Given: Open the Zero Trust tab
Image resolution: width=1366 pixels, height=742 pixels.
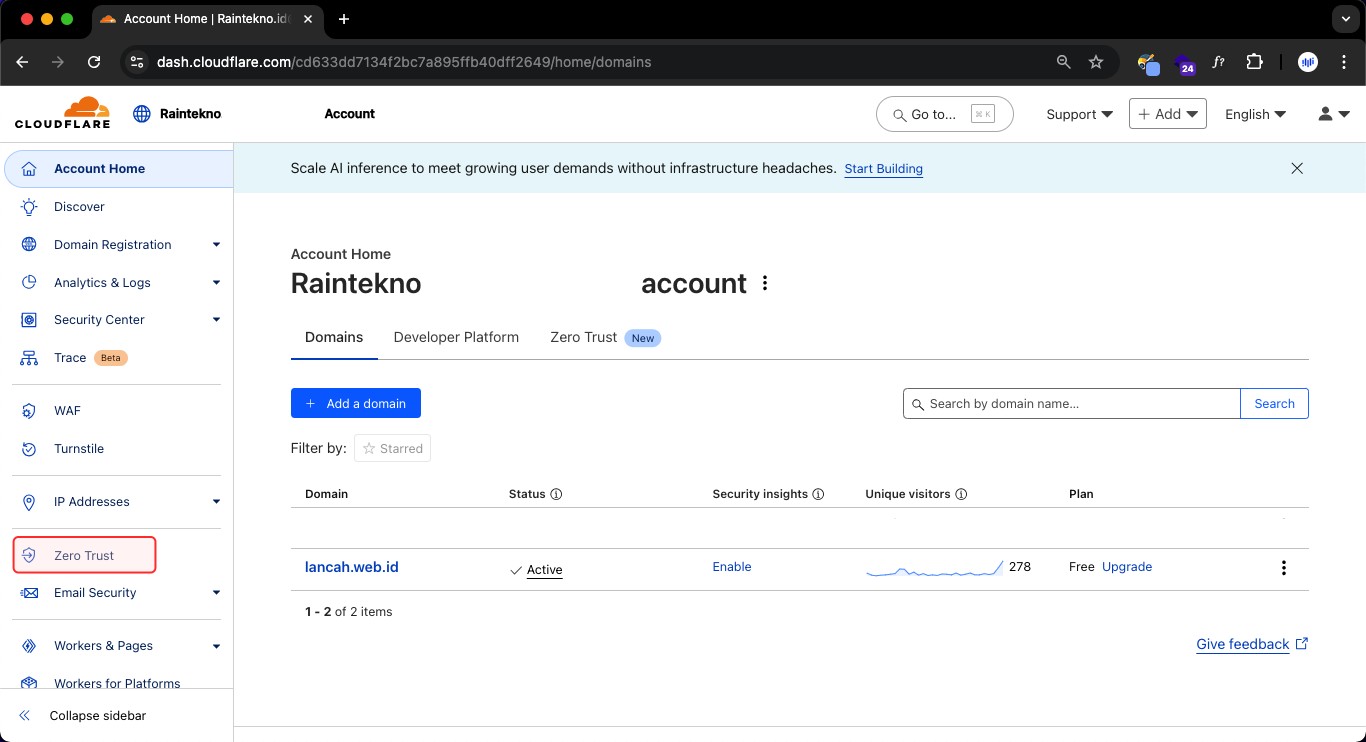Looking at the screenshot, I should (583, 337).
